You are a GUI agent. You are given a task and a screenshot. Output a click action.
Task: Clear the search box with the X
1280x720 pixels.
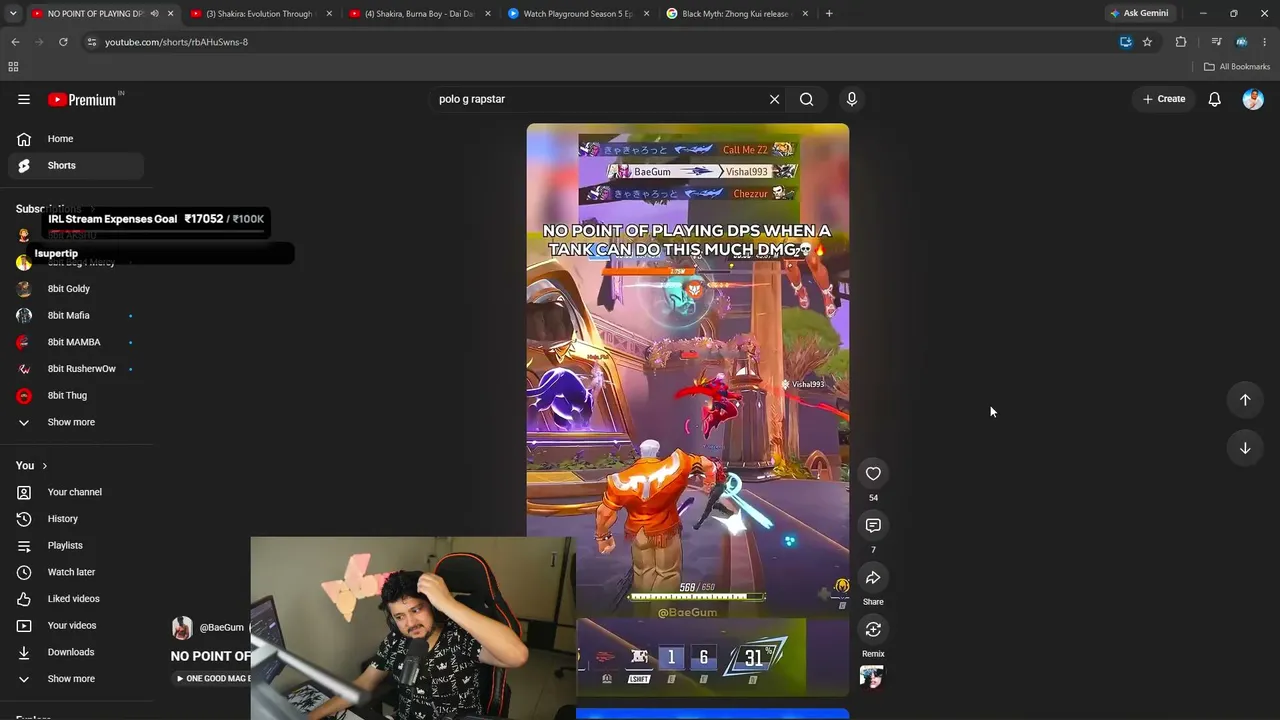774,99
